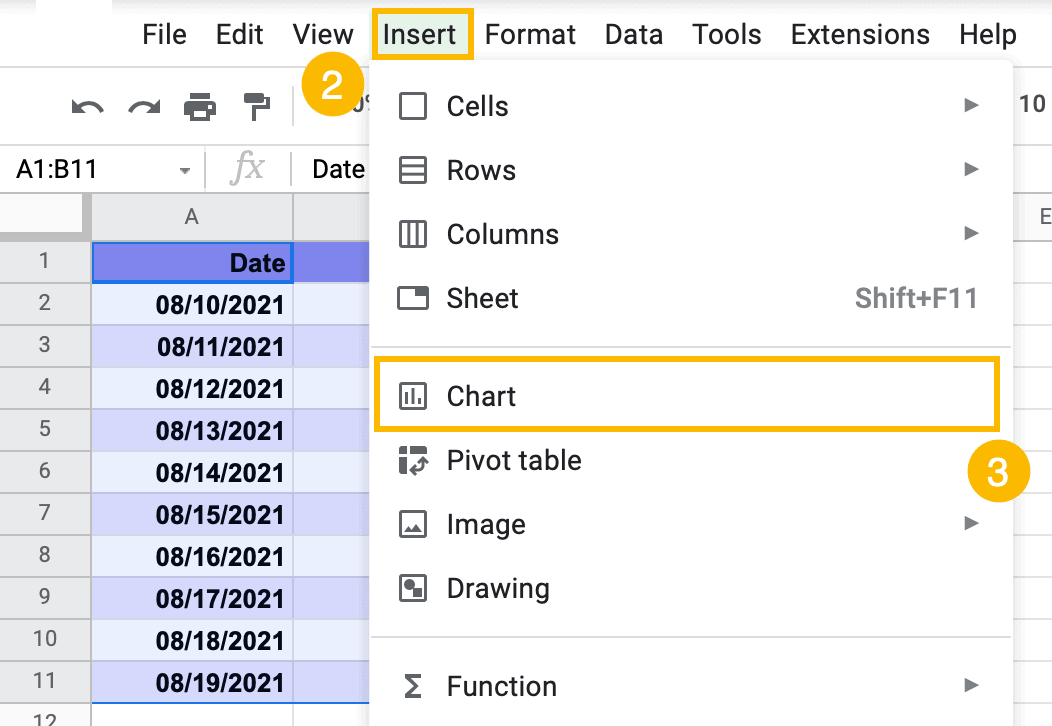The height and width of the screenshot is (726, 1052).
Task: Expand the Rows submenu arrow
Action: (x=970, y=170)
